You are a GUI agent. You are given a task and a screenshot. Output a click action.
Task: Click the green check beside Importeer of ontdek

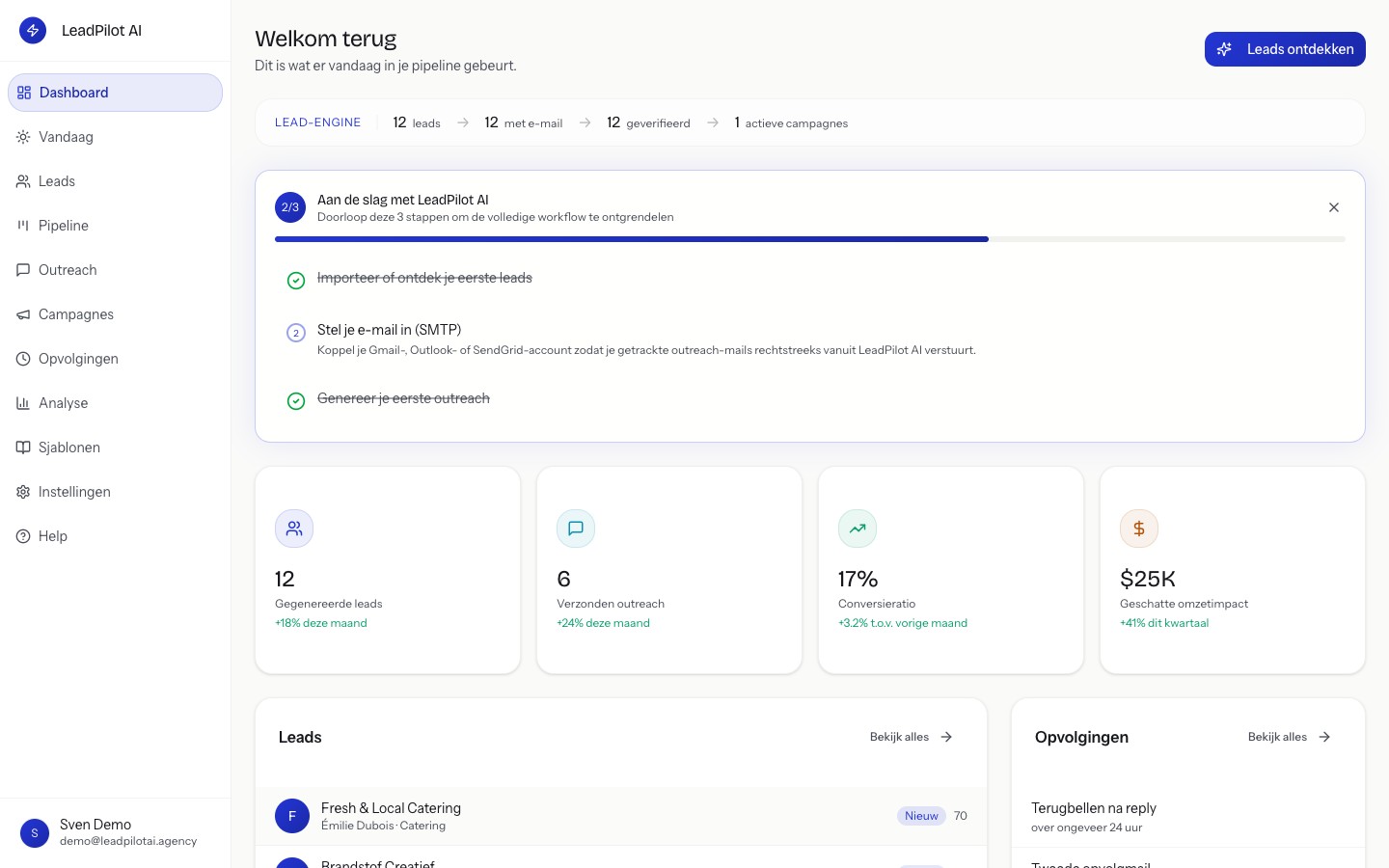tap(296, 281)
